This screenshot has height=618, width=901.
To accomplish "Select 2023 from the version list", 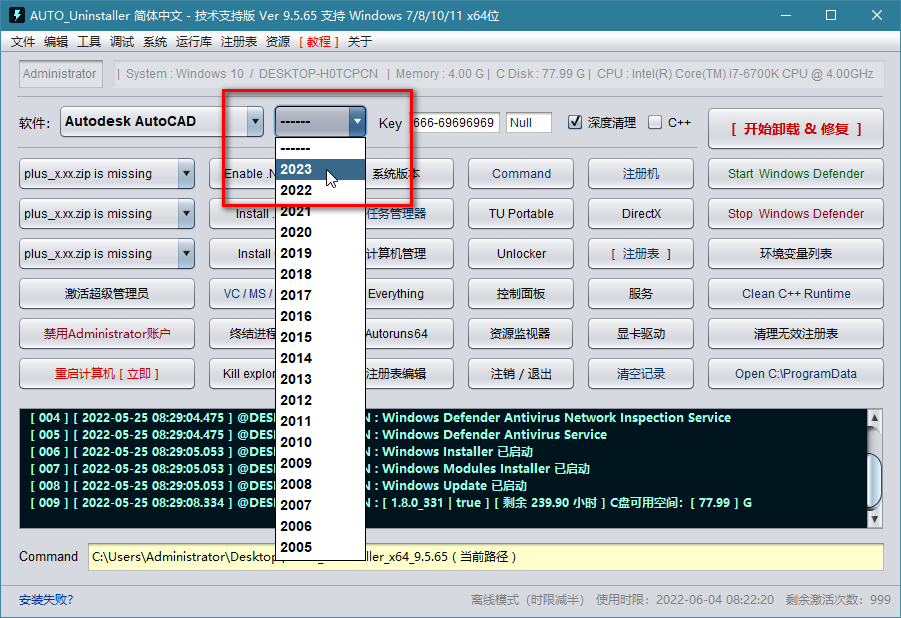I will pyautogui.click(x=320, y=169).
